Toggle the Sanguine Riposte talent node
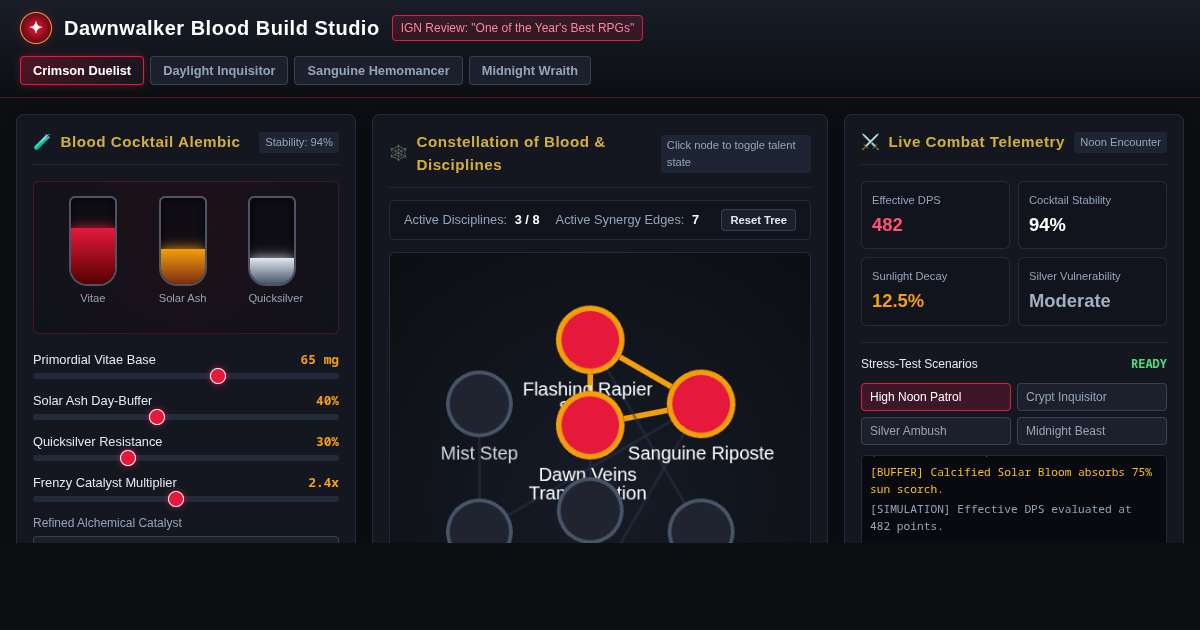This screenshot has width=1200, height=630. pos(701,404)
